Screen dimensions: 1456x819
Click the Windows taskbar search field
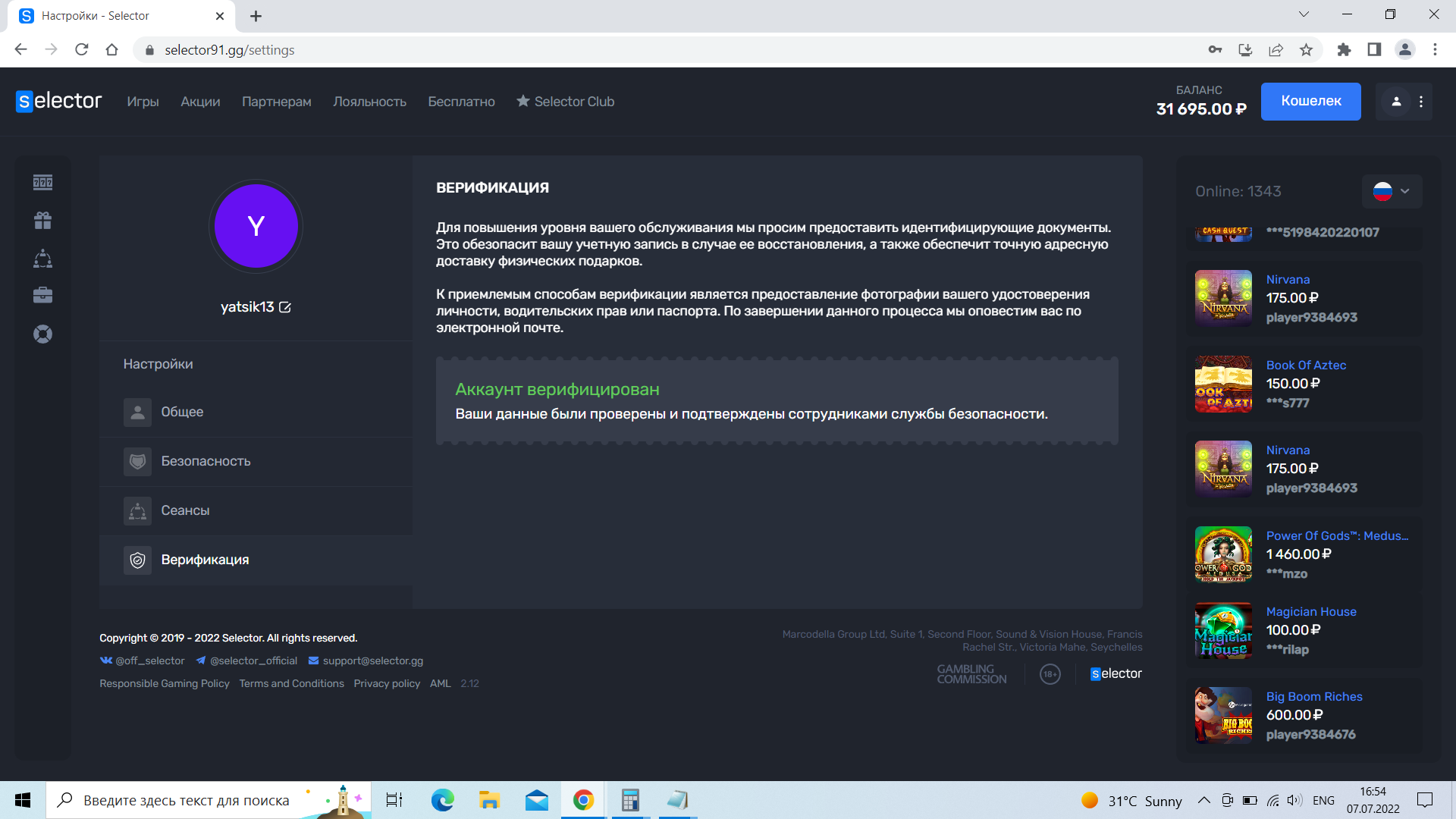pos(187,800)
